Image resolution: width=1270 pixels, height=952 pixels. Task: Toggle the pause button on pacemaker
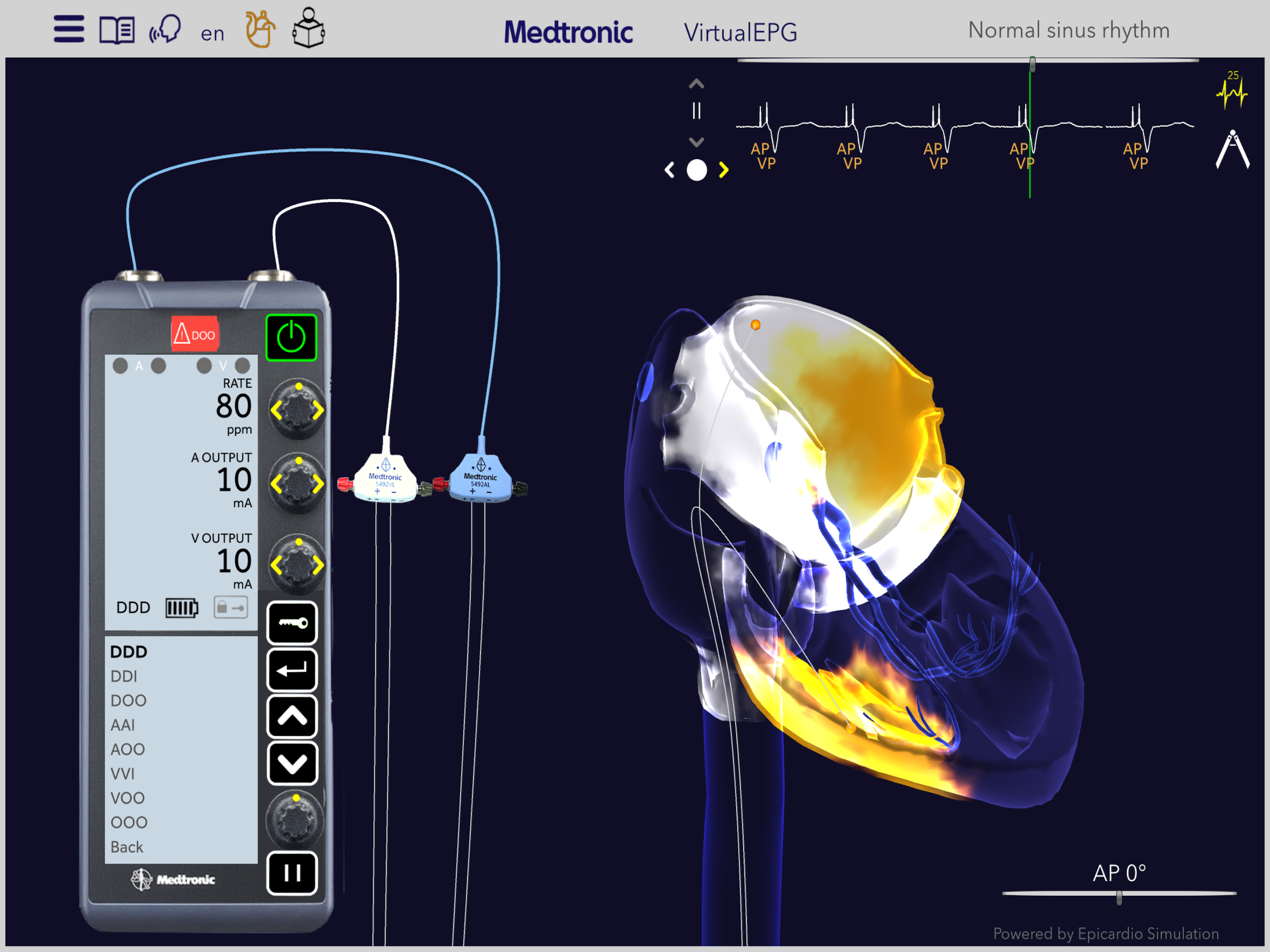(292, 873)
